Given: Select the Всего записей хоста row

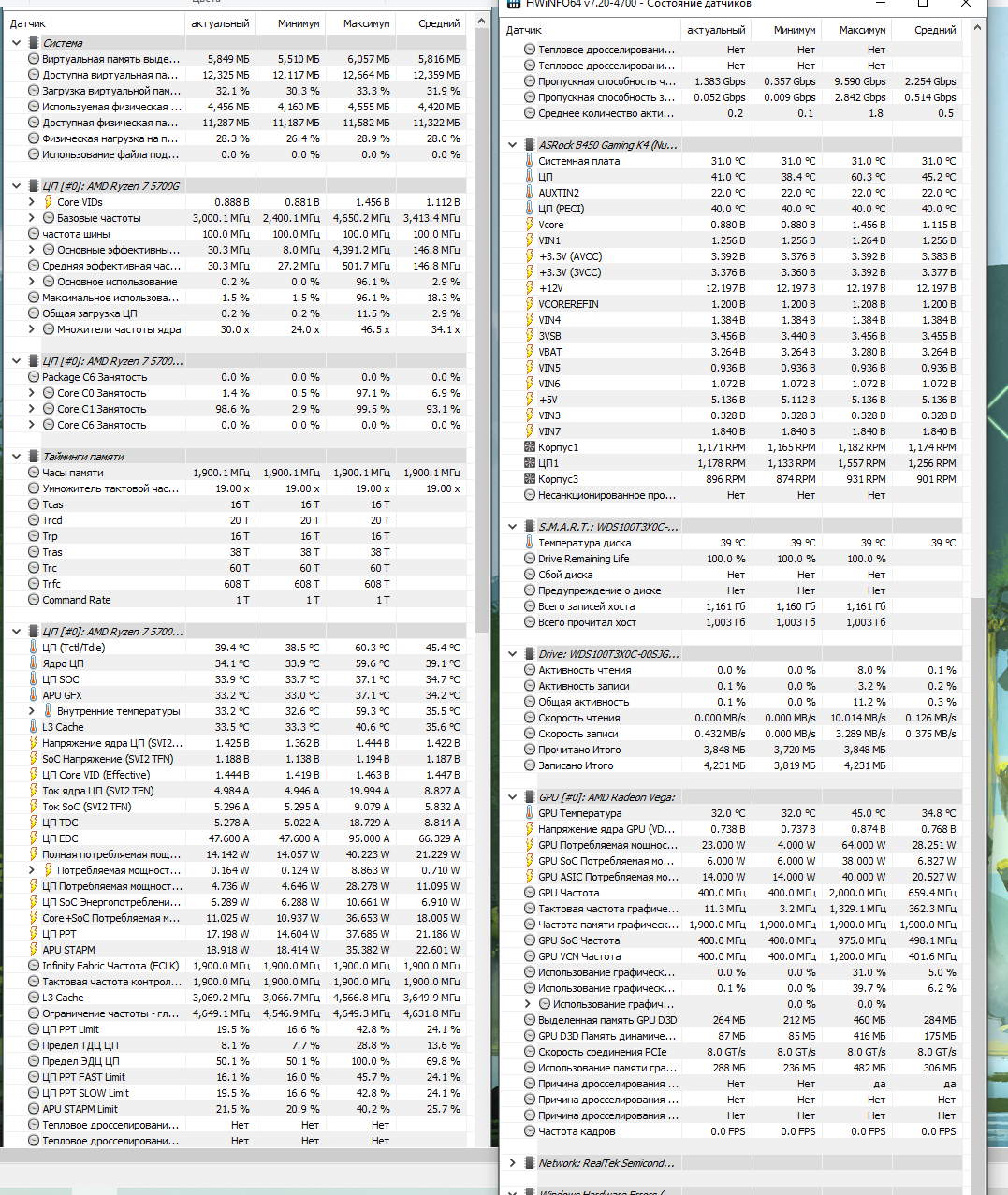Looking at the screenshot, I should point(732,606).
